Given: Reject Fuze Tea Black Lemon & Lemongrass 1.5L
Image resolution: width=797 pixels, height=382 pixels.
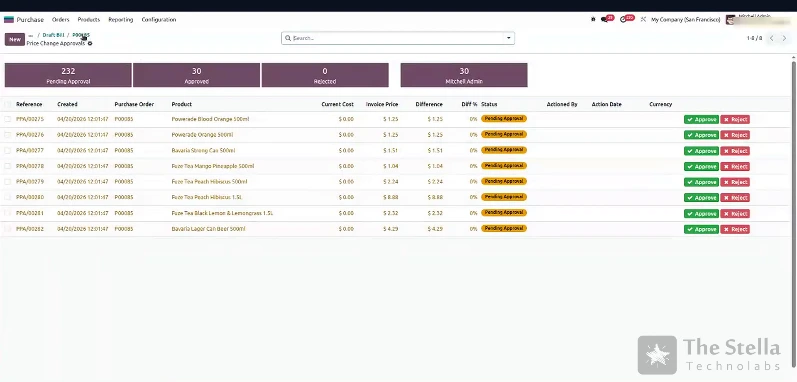Looking at the screenshot, I should (x=735, y=214).
